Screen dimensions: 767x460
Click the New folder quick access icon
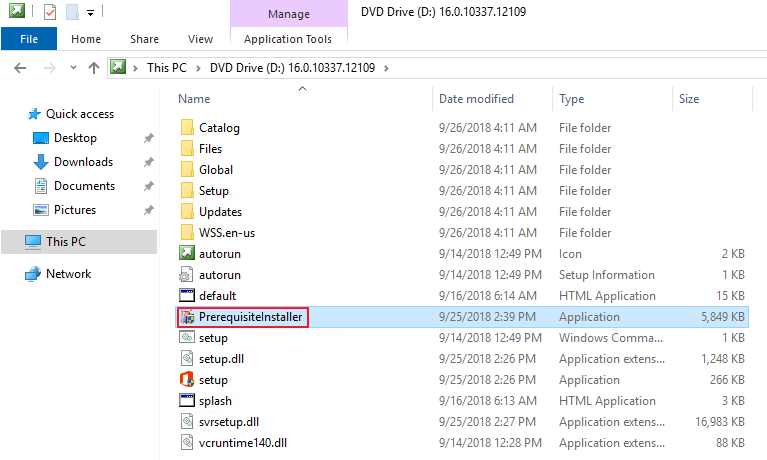(72, 11)
